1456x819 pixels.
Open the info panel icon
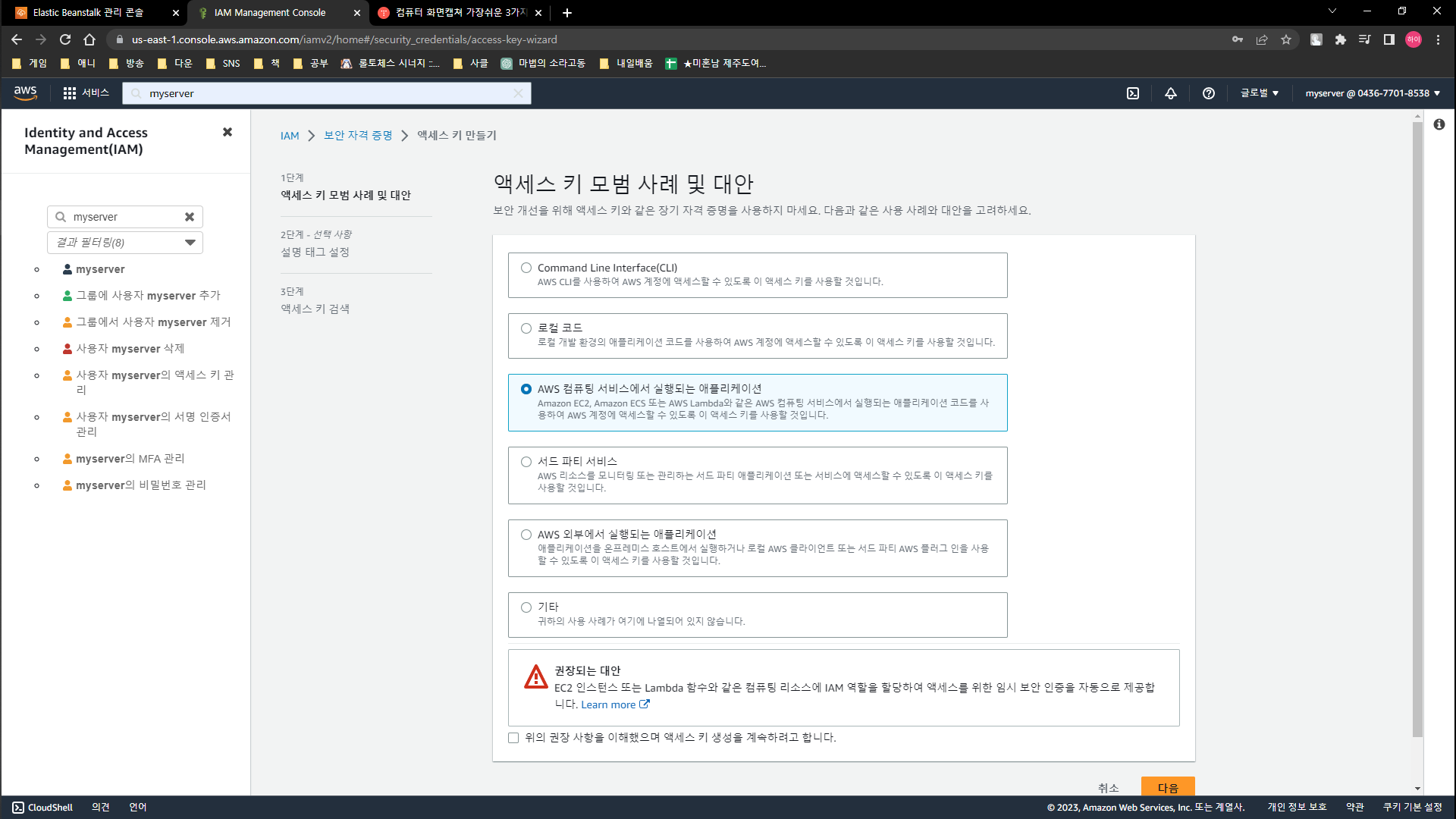[1439, 124]
